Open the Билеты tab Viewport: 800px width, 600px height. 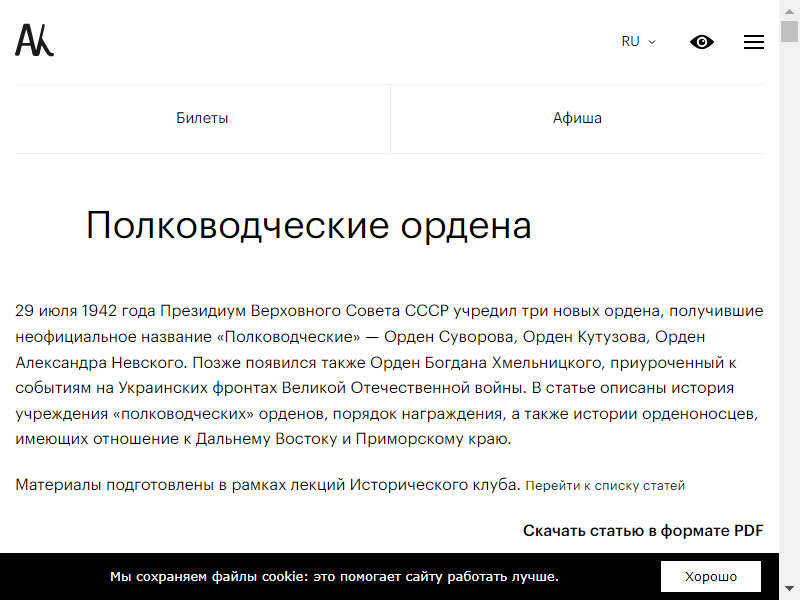[x=202, y=118]
